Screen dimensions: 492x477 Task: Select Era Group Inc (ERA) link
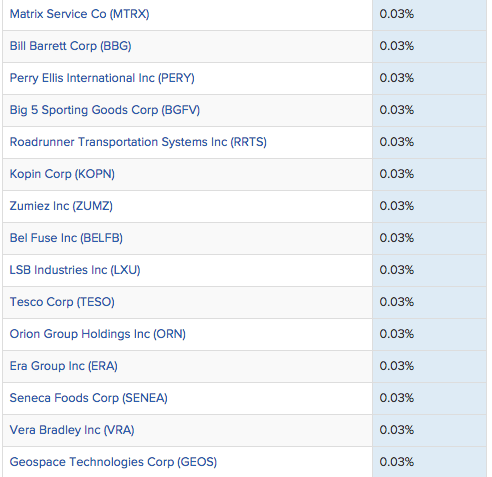pos(63,366)
